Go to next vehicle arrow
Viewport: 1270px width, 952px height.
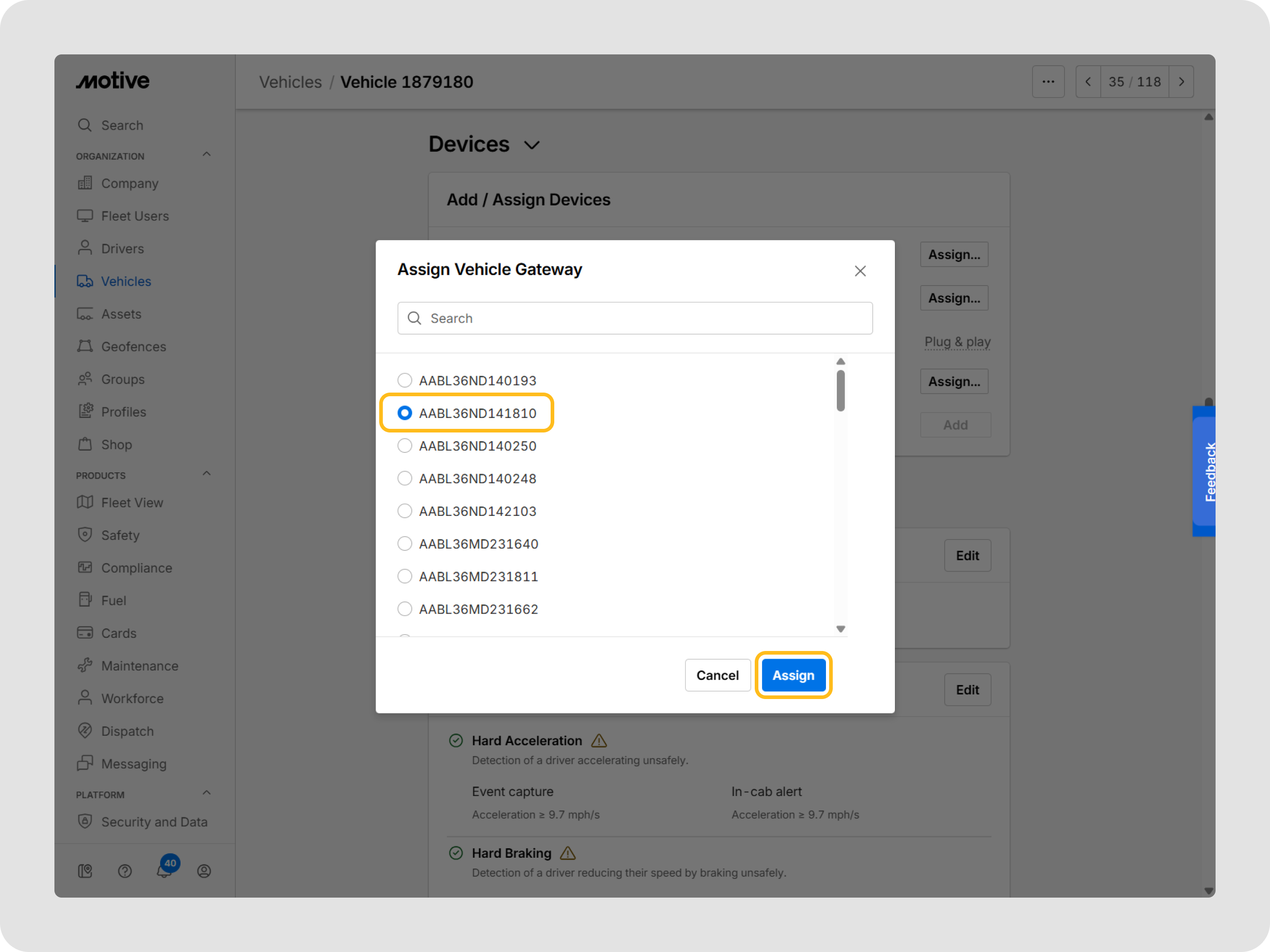(1181, 82)
